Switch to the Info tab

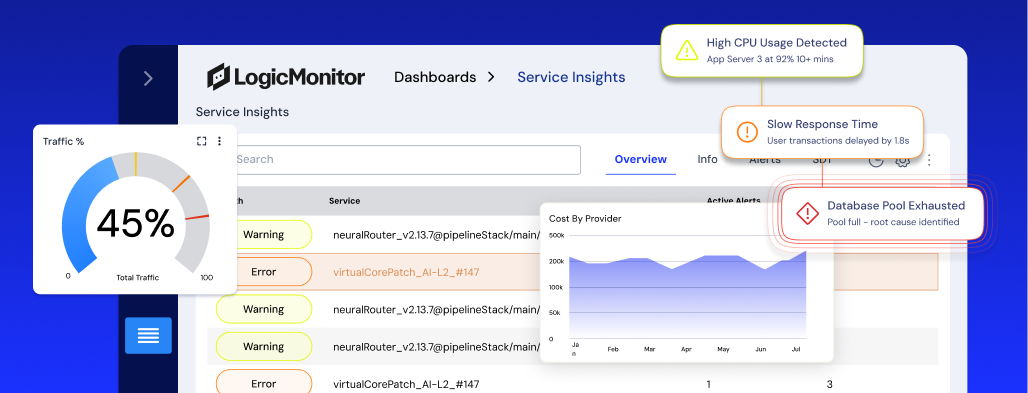coord(707,159)
